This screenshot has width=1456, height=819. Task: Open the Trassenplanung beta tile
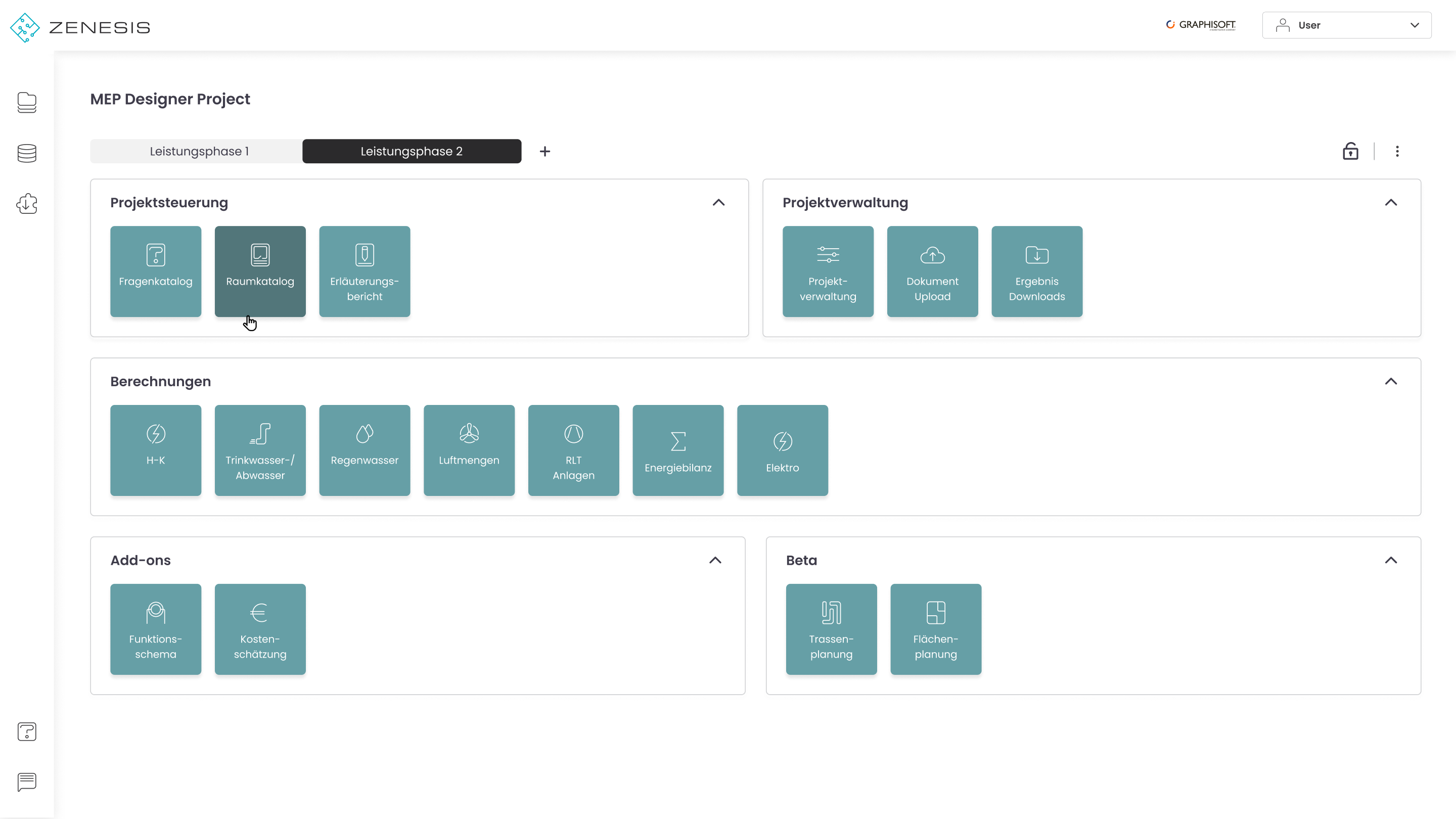click(831, 628)
